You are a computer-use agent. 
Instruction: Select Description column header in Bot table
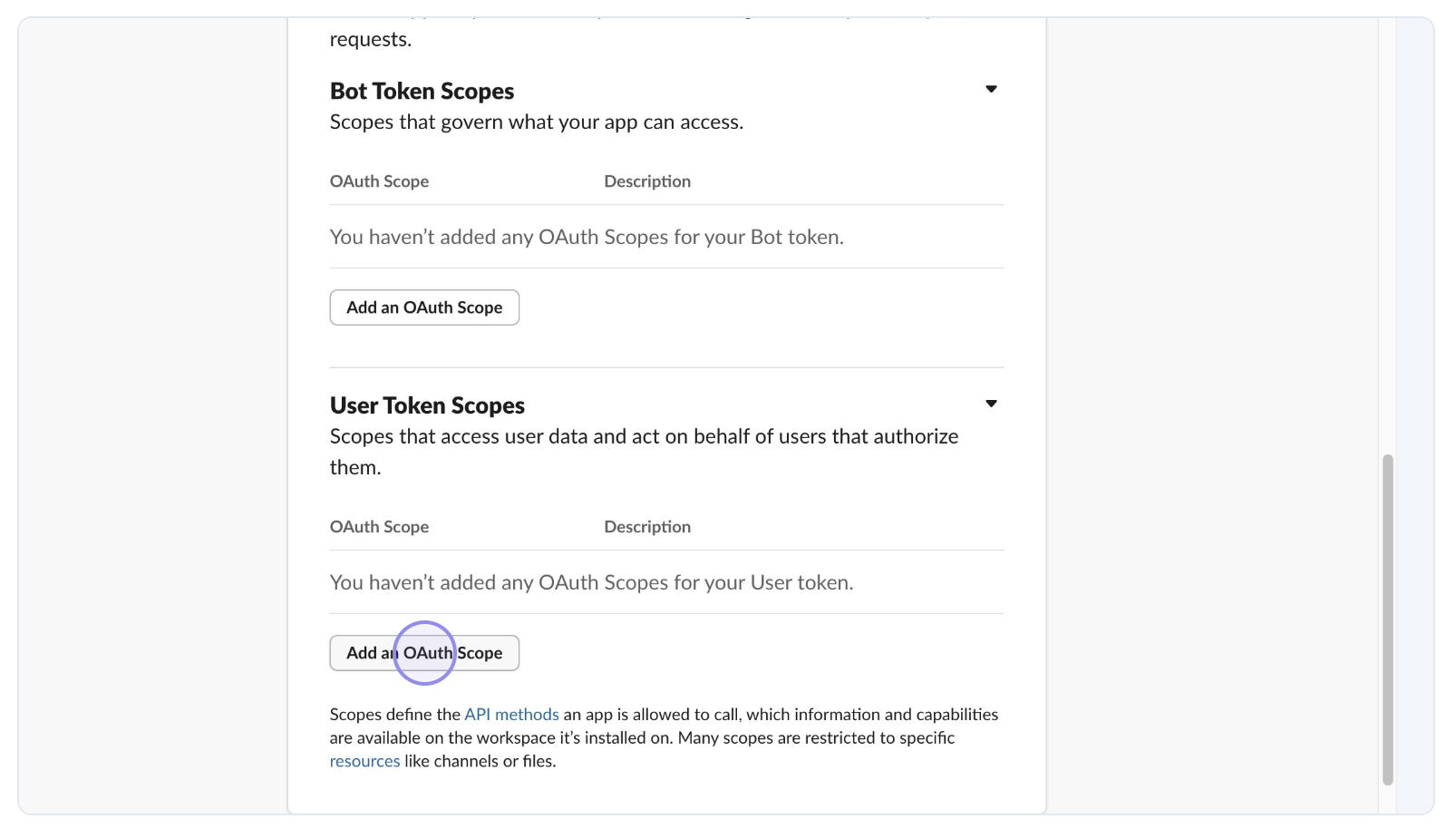click(x=647, y=181)
